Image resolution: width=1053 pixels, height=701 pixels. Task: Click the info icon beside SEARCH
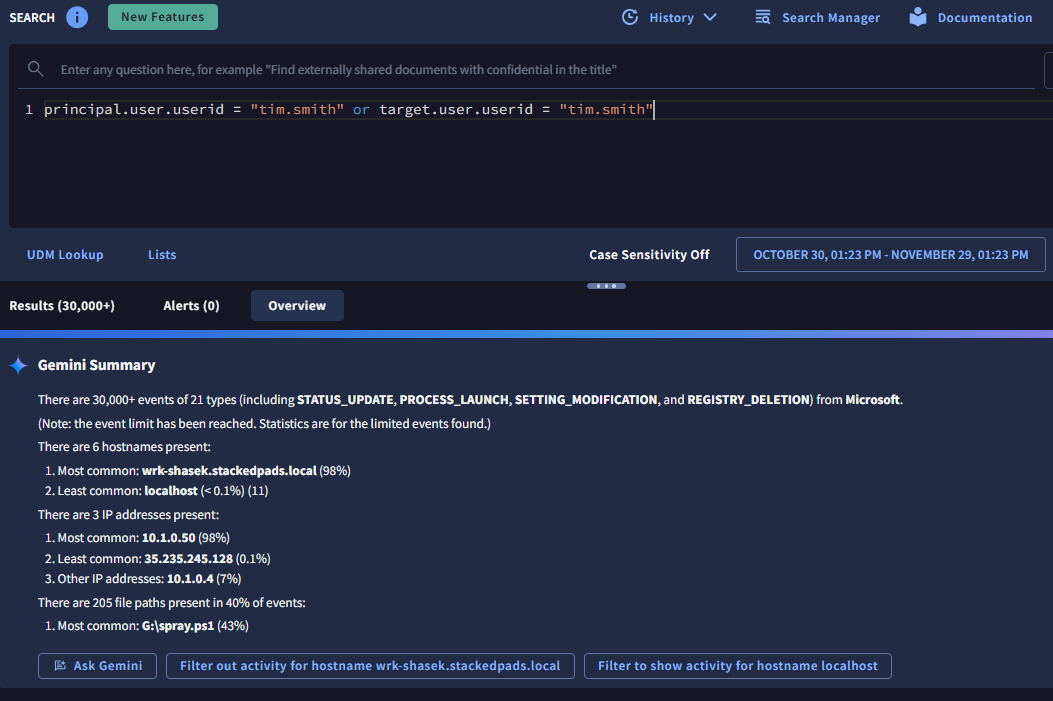click(77, 17)
